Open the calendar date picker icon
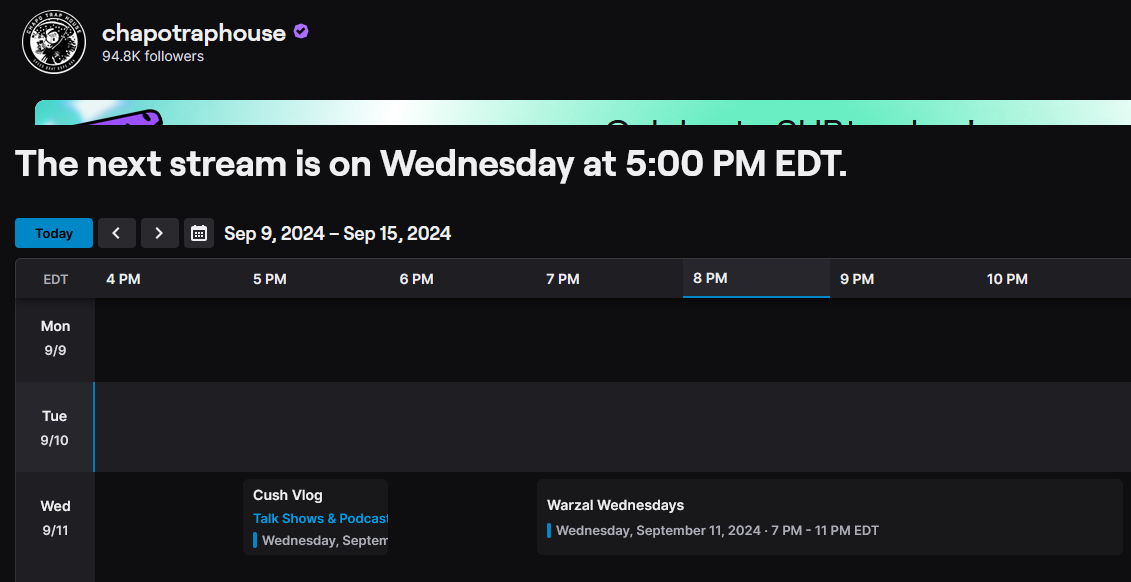1131x582 pixels. point(199,233)
